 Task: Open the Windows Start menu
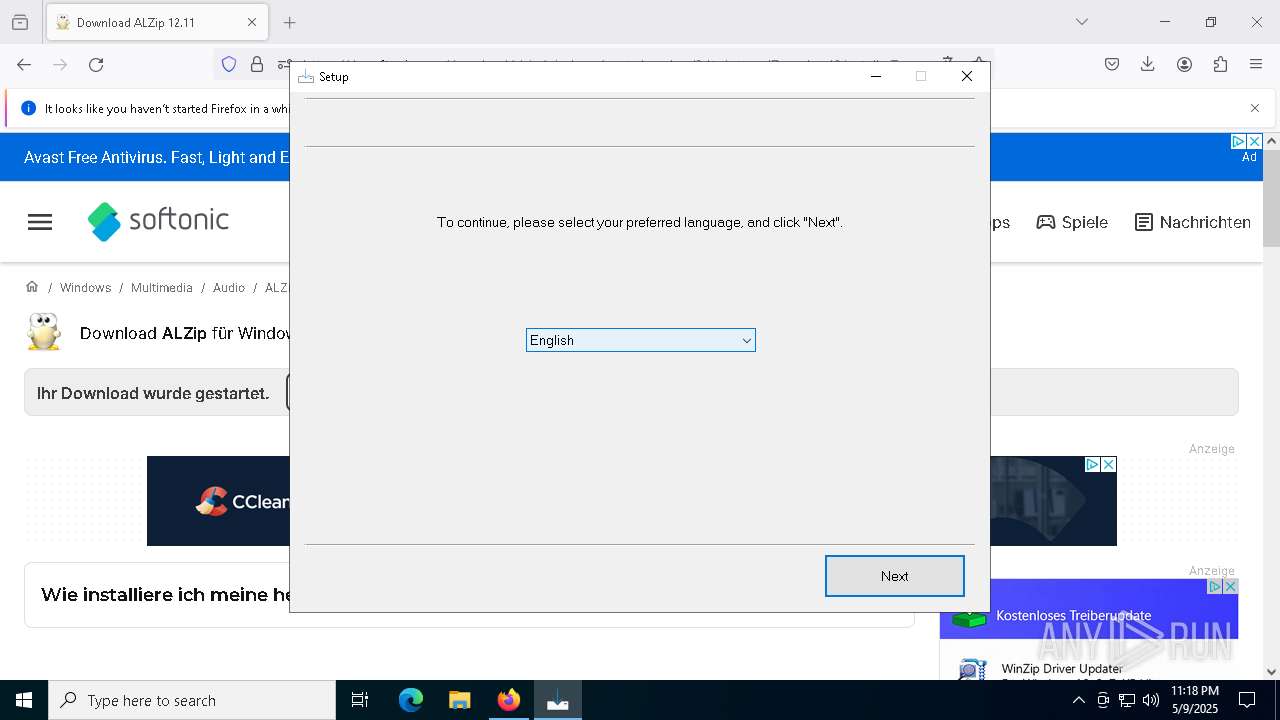click(x=24, y=700)
